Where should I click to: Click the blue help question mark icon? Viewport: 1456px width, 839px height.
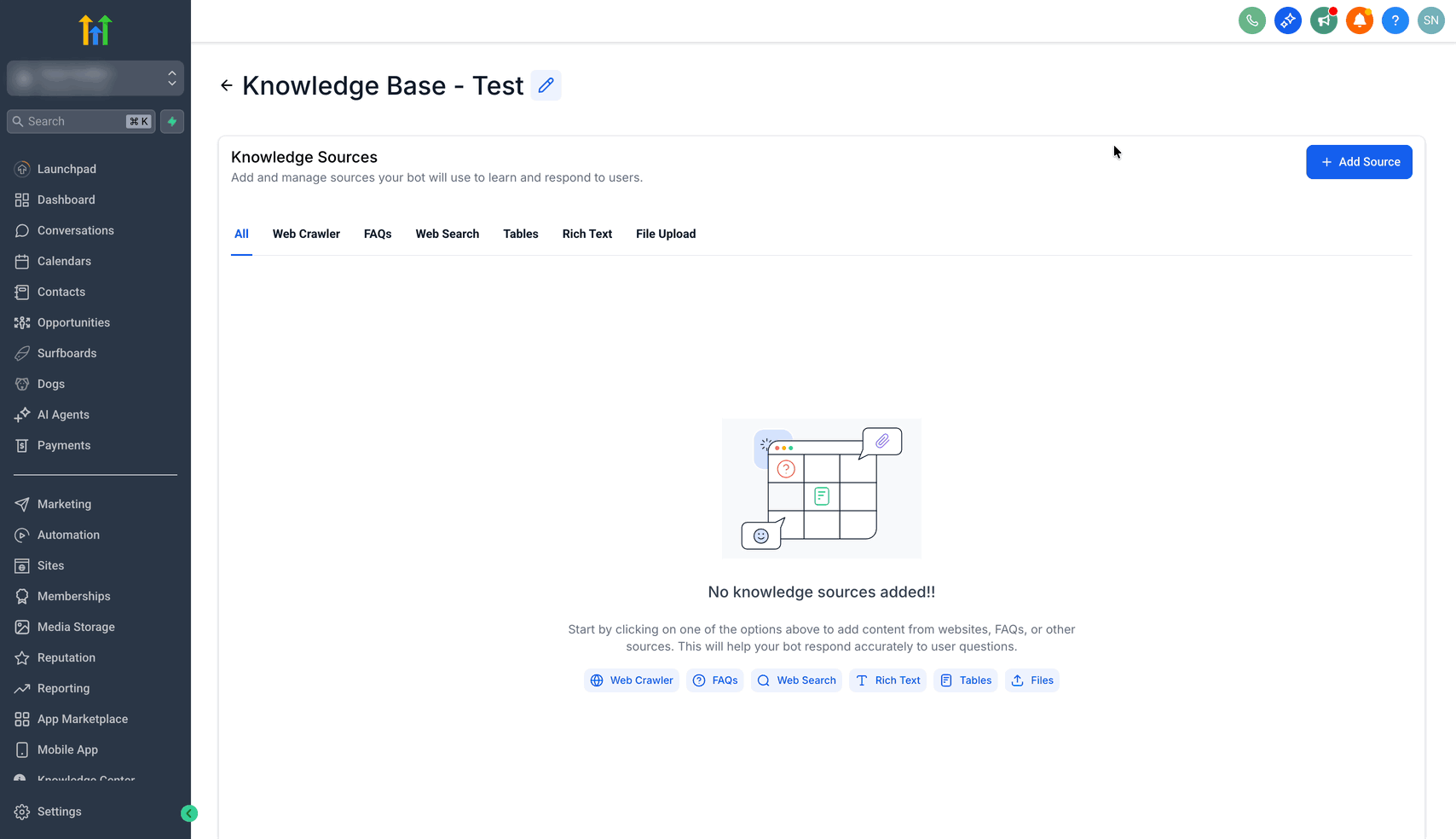(x=1395, y=20)
